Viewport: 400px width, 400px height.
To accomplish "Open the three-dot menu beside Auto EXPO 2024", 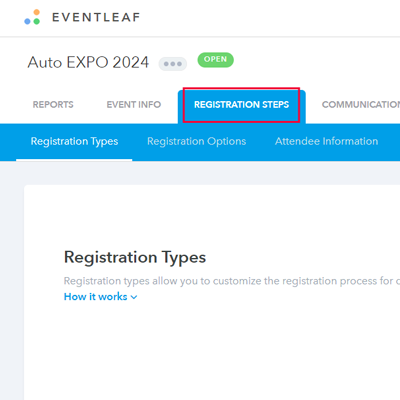I will (x=173, y=64).
